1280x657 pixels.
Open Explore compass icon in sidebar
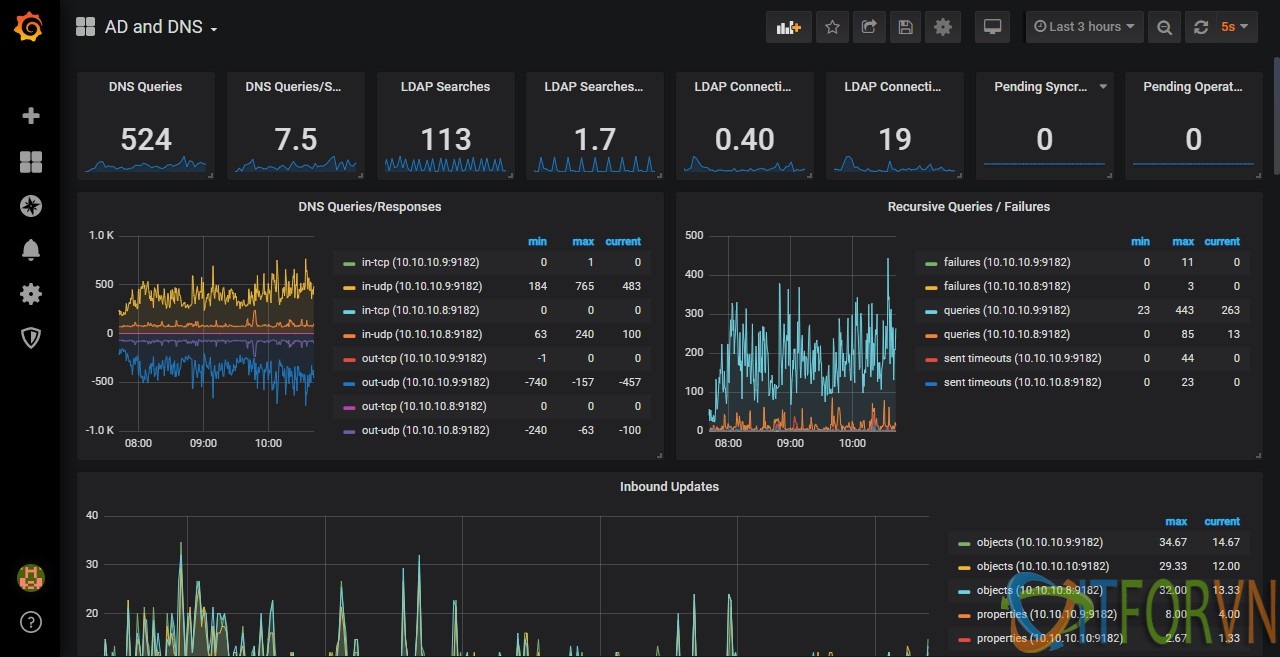pos(31,206)
